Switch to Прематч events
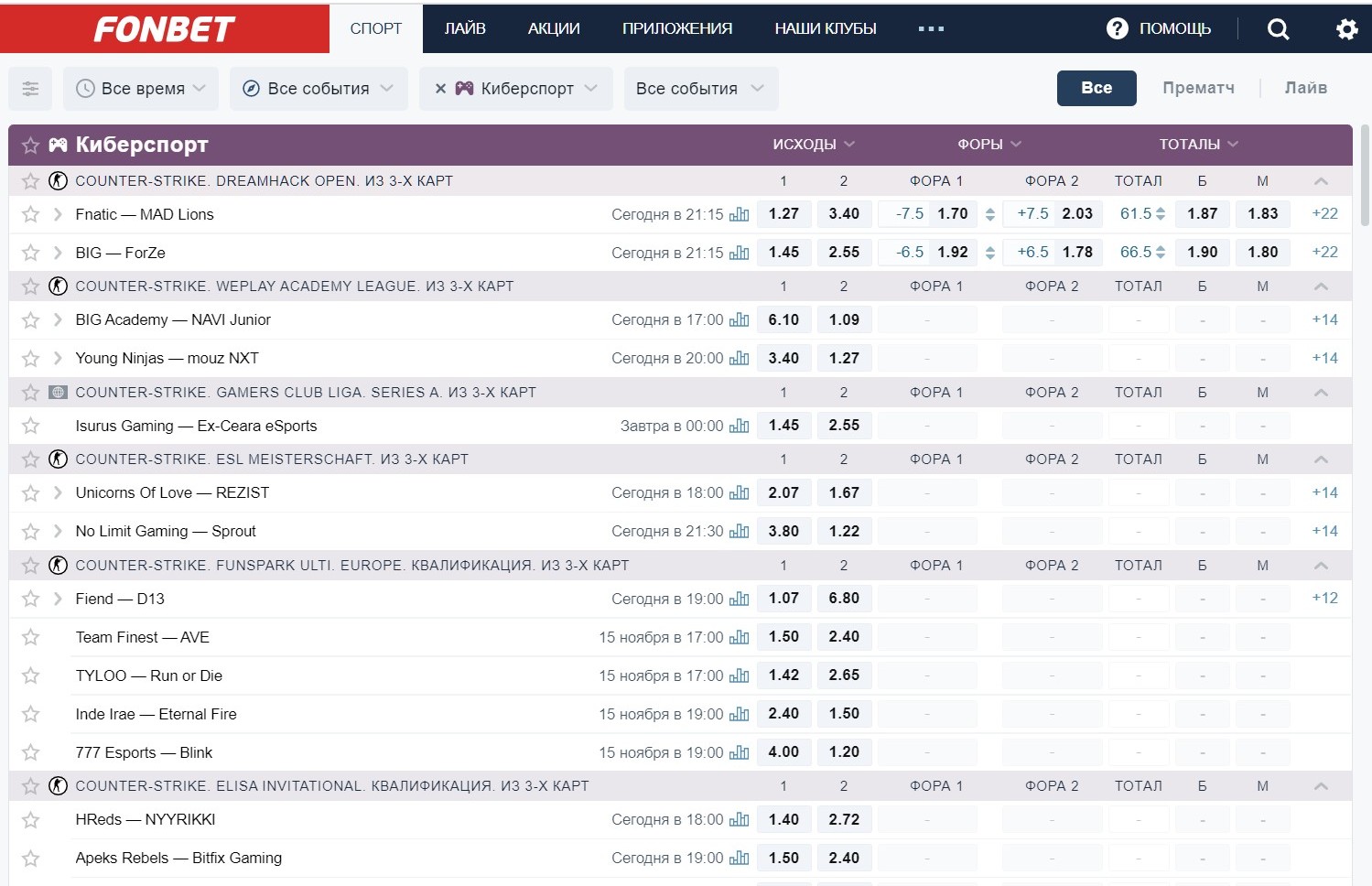 (x=1198, y=88)
